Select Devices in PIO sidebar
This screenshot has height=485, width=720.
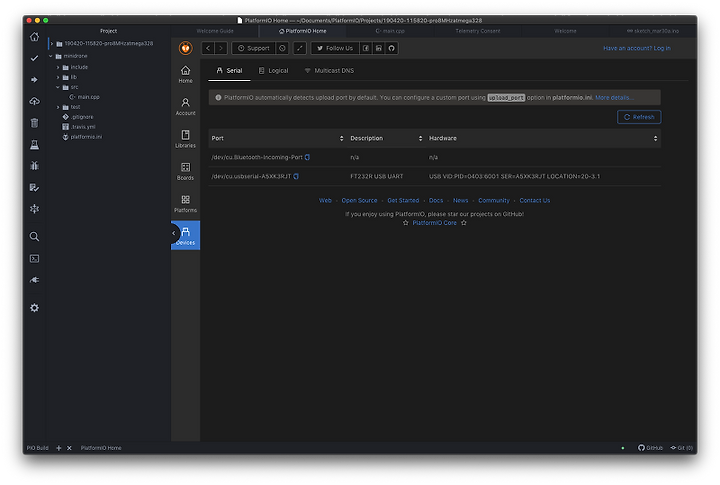(186, 236)
